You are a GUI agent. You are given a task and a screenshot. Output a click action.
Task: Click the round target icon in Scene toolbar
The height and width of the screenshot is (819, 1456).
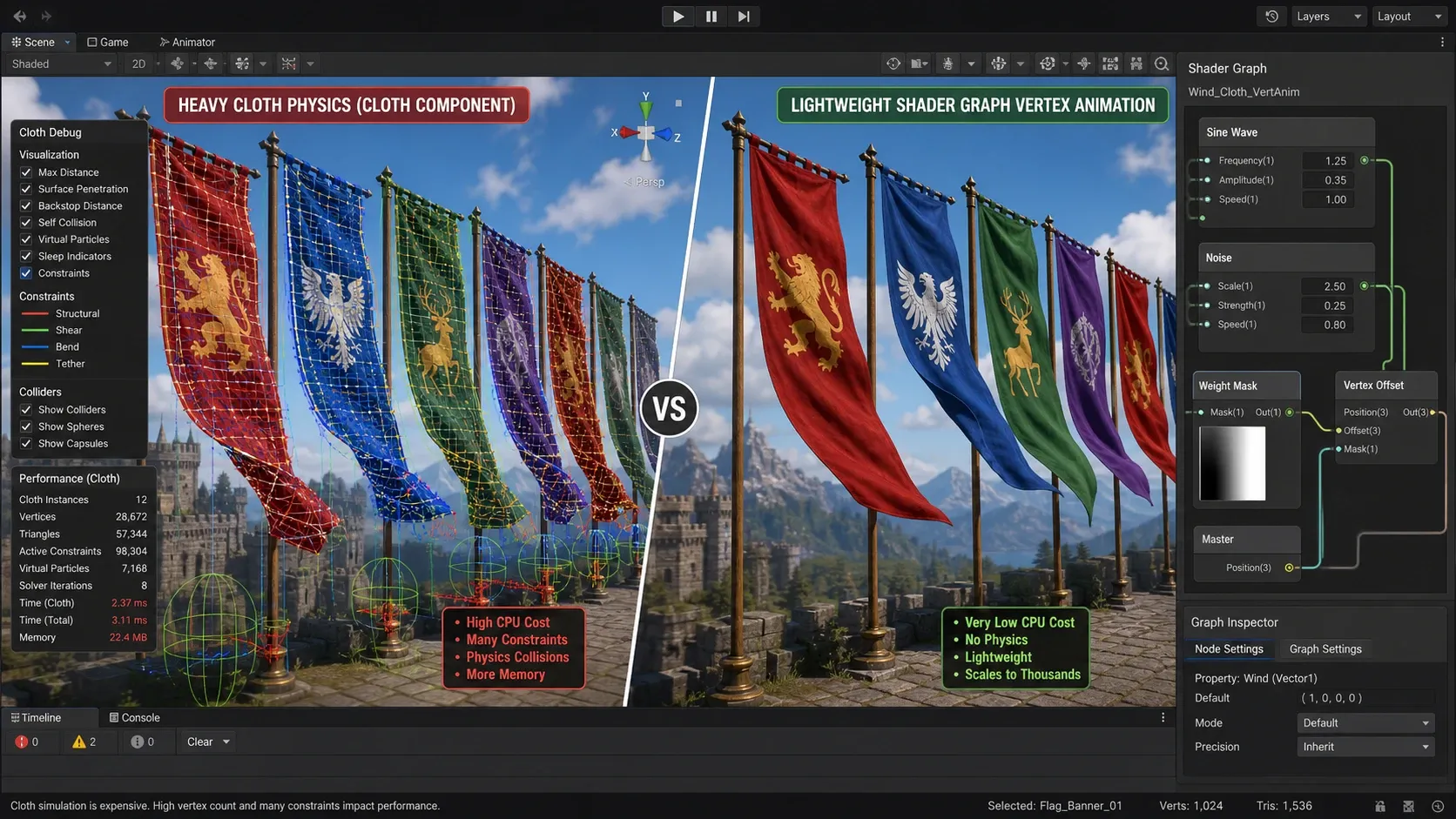[893, 64]
